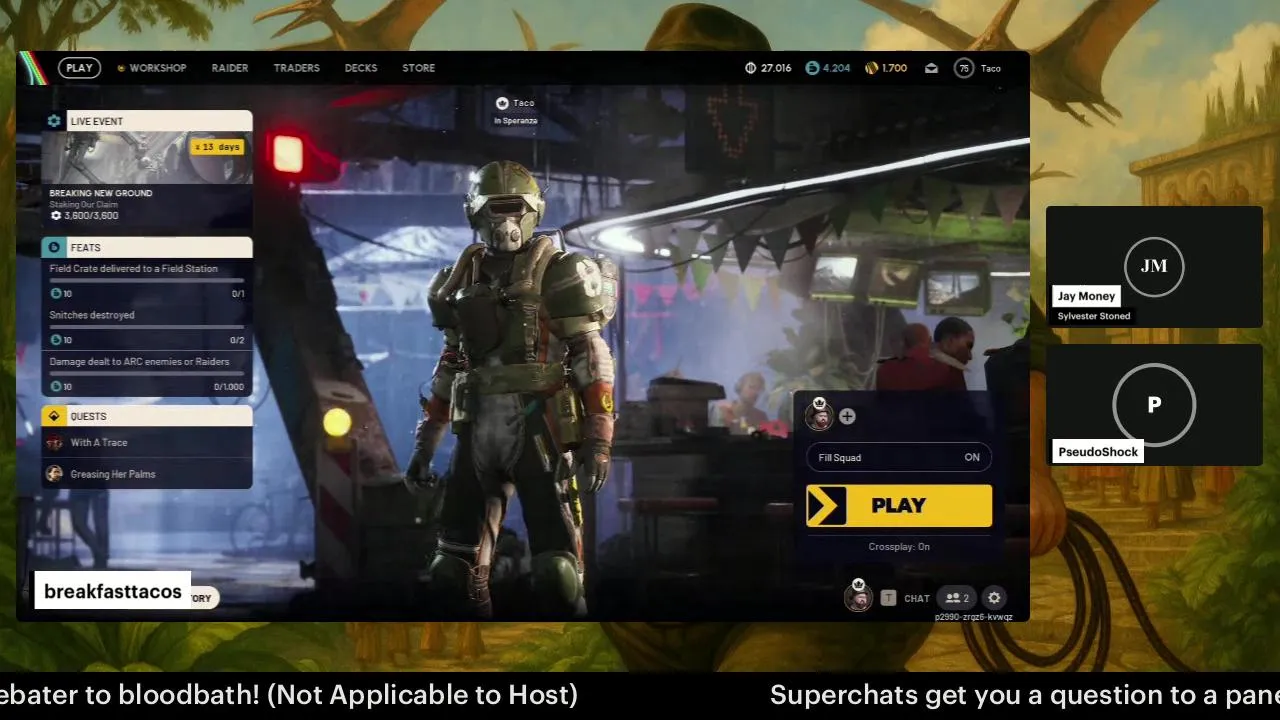Click the LIVE EVENT panel header
This screenshot has height=720, width=1280.
[x=147, y=121]
